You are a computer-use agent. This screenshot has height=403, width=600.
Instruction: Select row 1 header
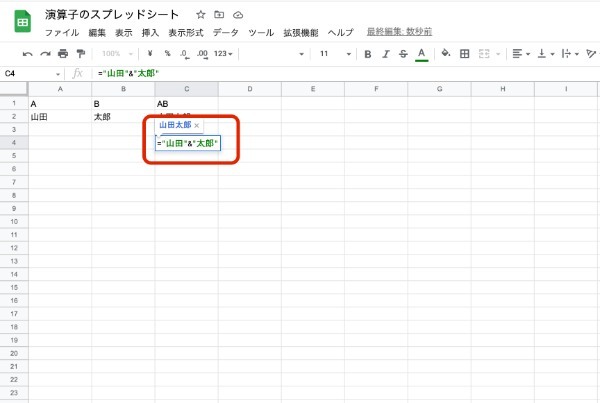tap(14, 103)
